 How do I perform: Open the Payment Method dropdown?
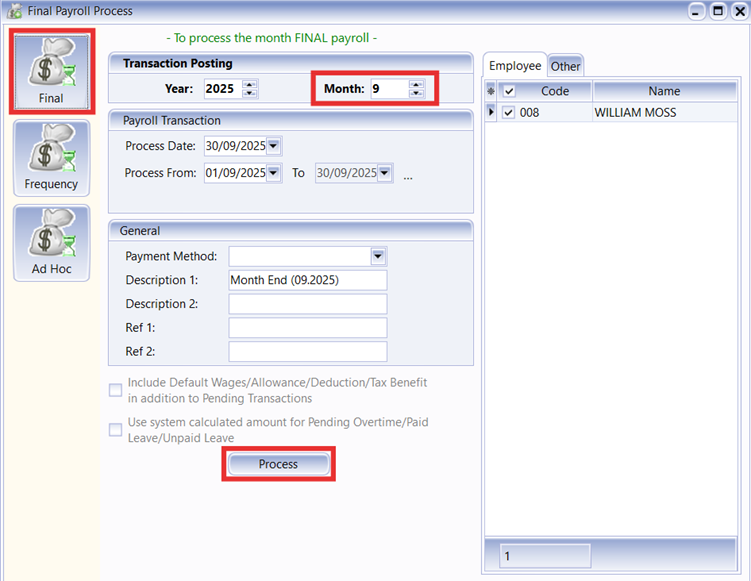(378, 256)
